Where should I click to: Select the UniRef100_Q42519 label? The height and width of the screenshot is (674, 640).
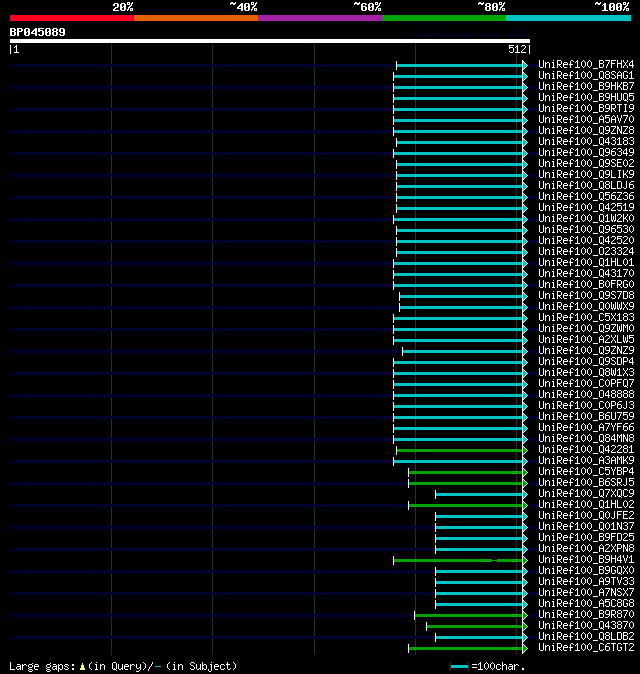coord(586,208)
